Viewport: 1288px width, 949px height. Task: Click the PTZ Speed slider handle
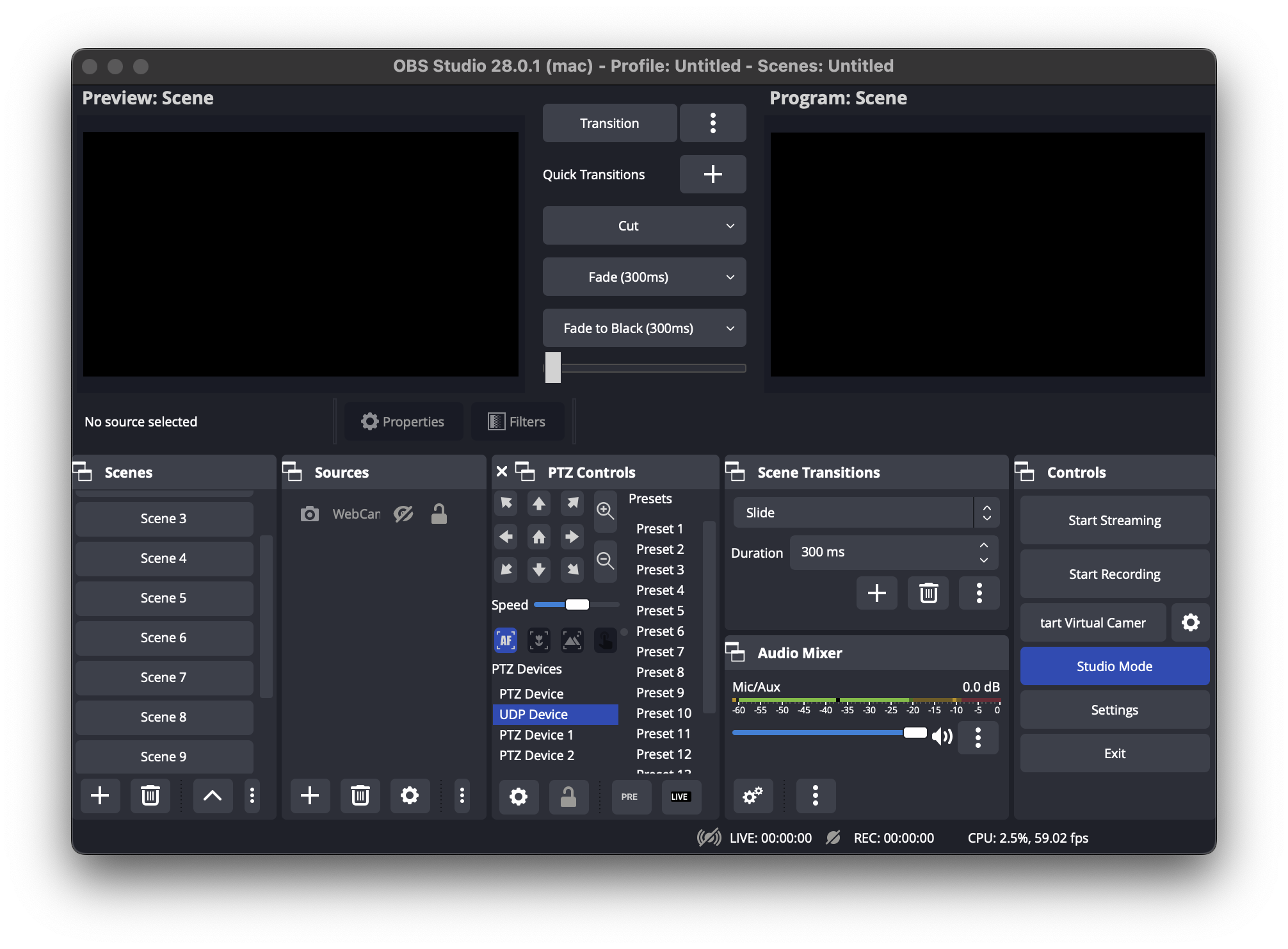click(x=577, y=604)
